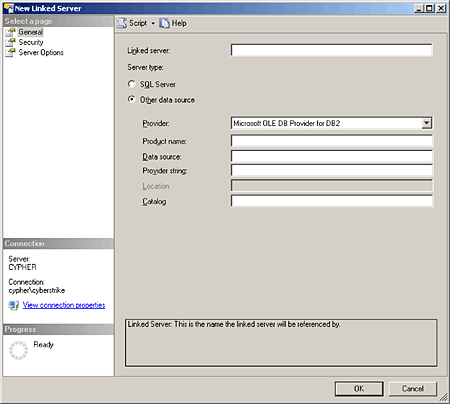The image size is (450, 404).
Task: Focus the Catalog input field
Action: point(332,201)
